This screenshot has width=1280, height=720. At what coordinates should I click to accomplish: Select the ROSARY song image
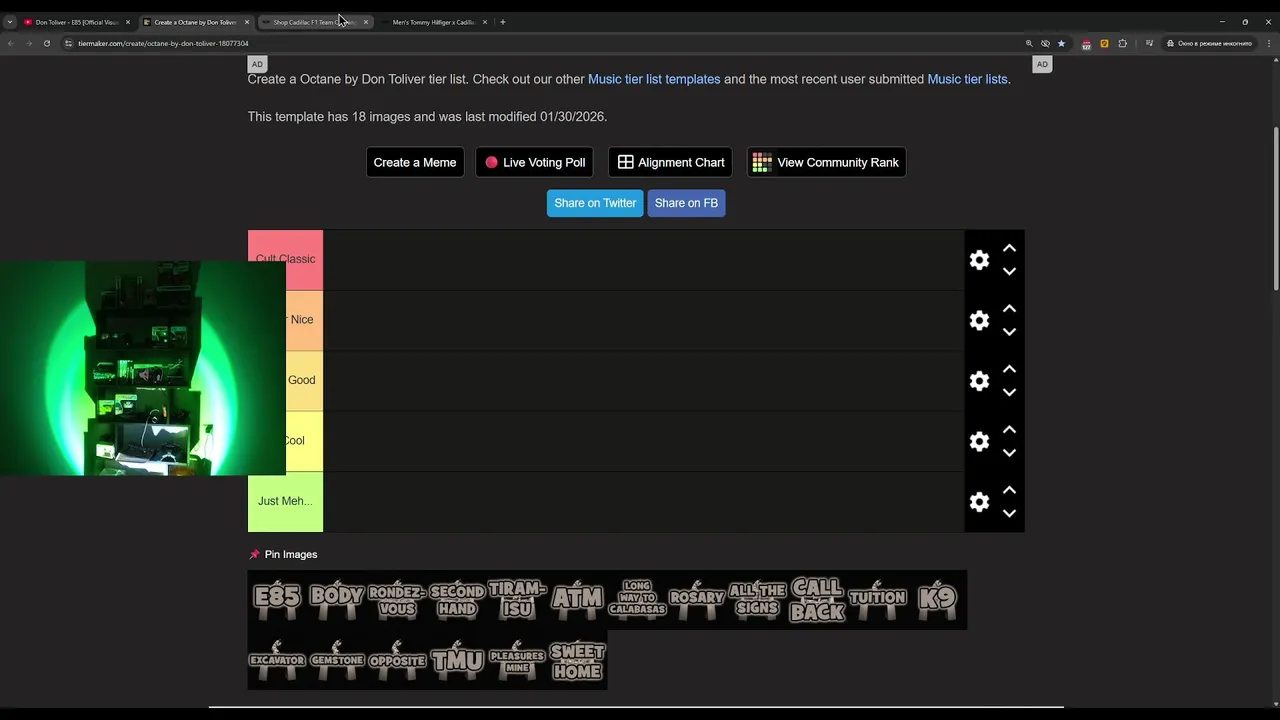(697, 599)
